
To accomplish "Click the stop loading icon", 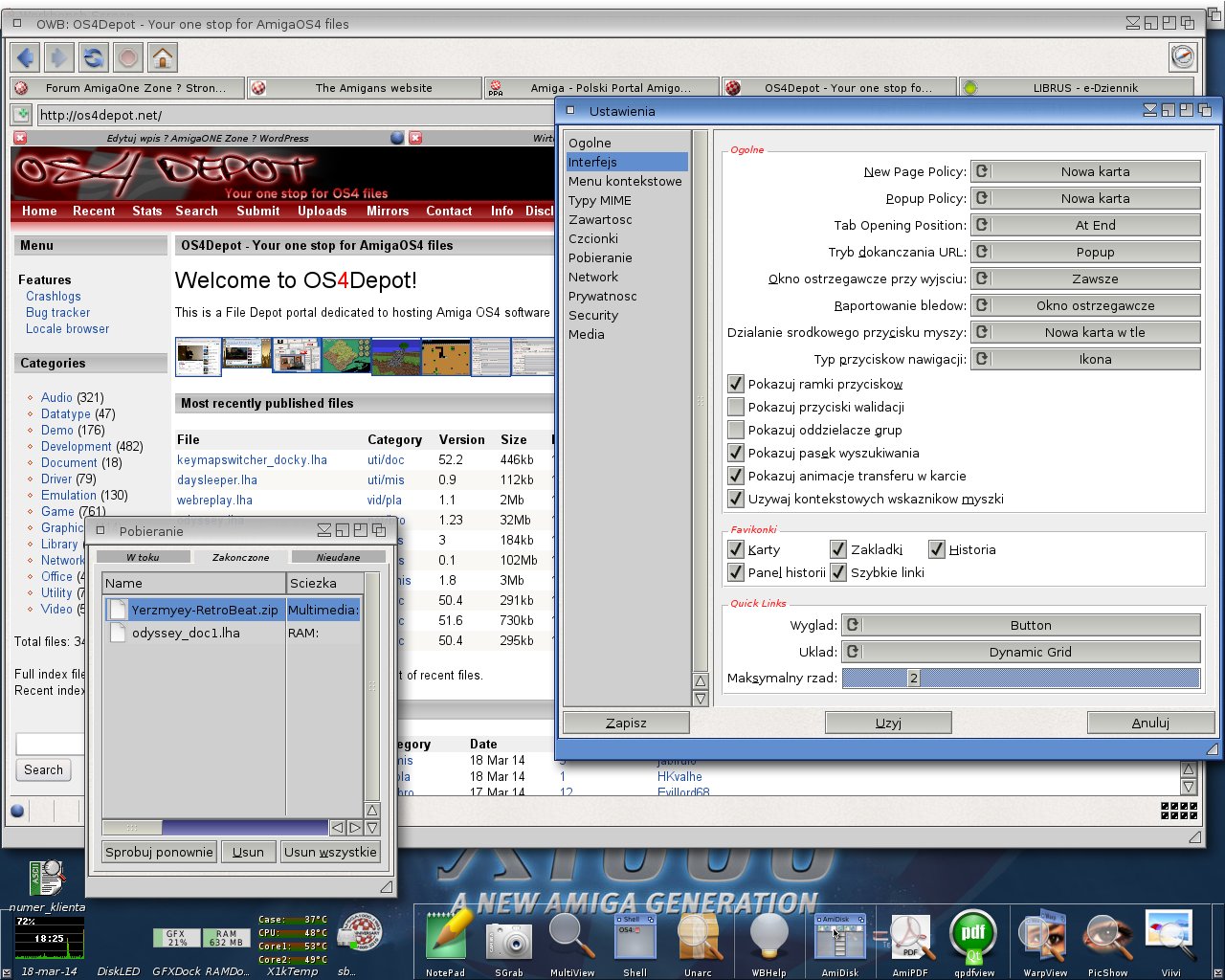I will coord(128,57).
